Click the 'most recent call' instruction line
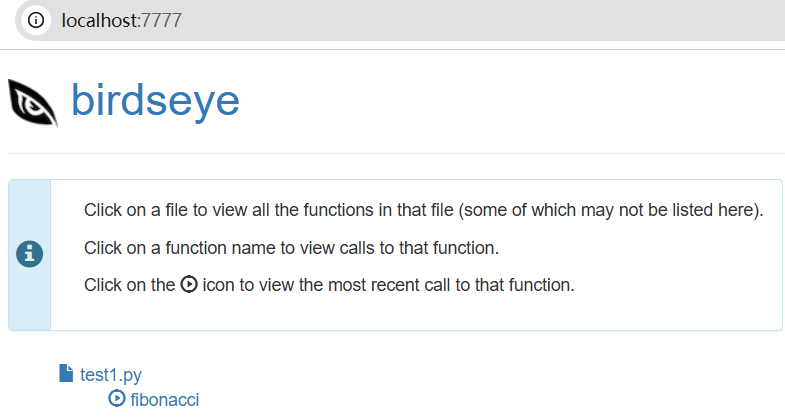785x418 pixels. point(329,285)
